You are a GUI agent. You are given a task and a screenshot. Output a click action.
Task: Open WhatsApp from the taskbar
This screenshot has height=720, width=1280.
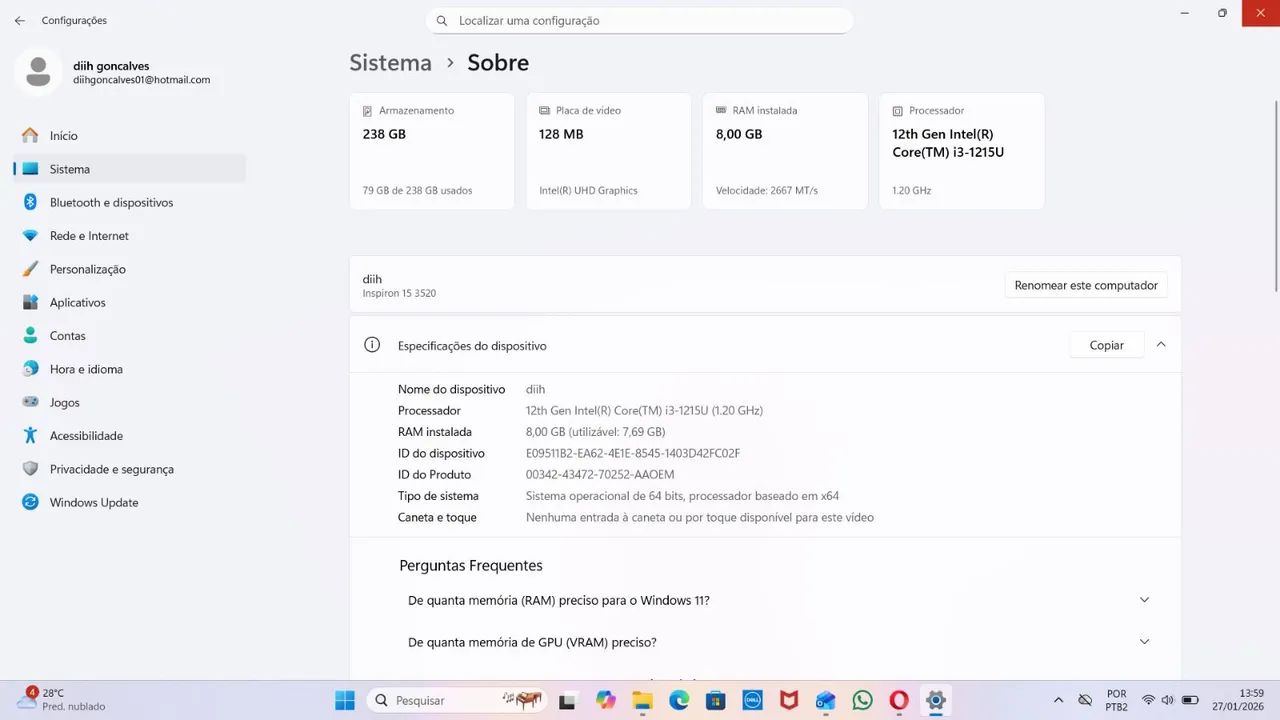tap(862, 700)
